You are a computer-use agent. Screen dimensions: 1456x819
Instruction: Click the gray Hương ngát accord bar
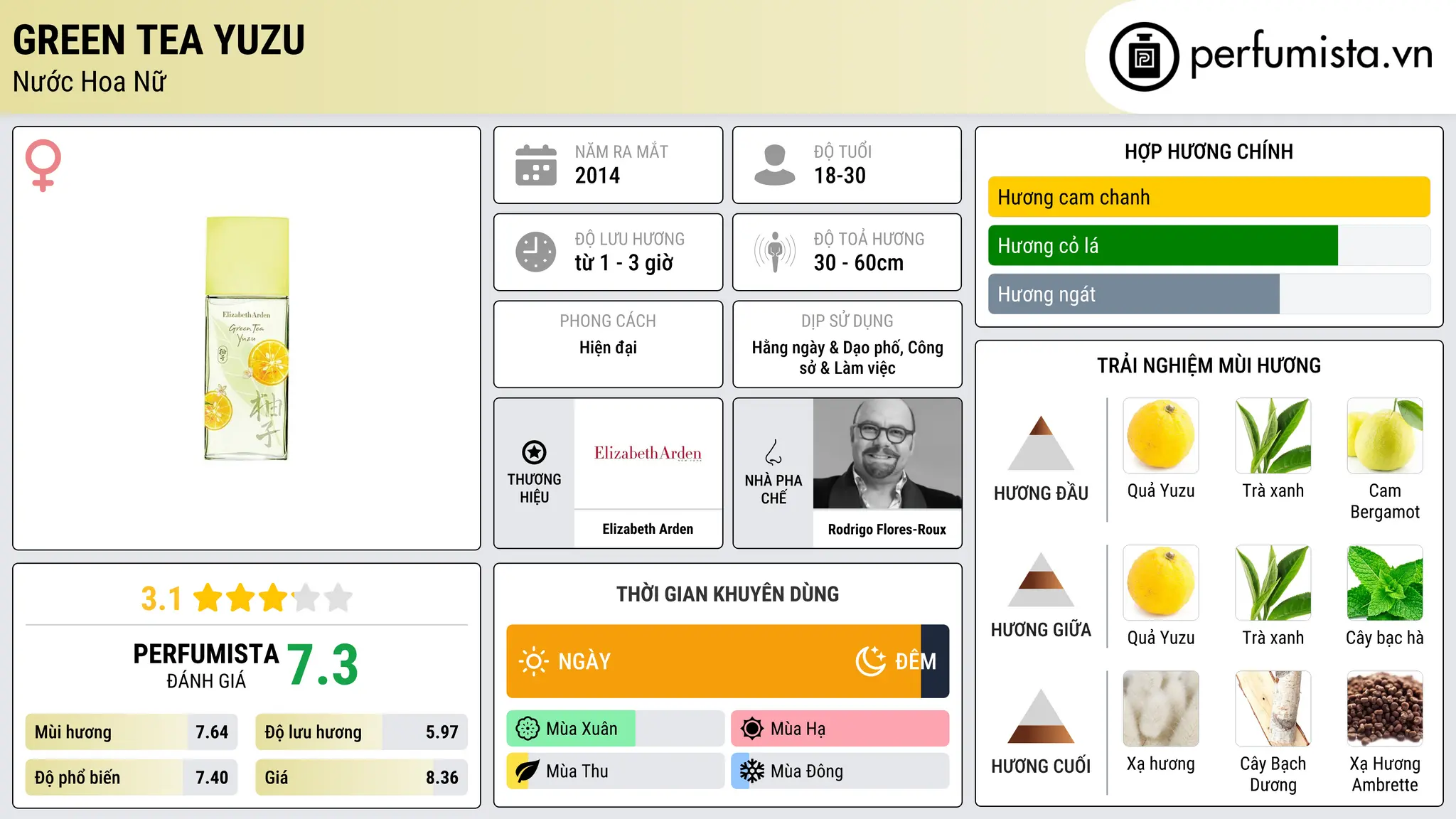tap(1134, 294)
